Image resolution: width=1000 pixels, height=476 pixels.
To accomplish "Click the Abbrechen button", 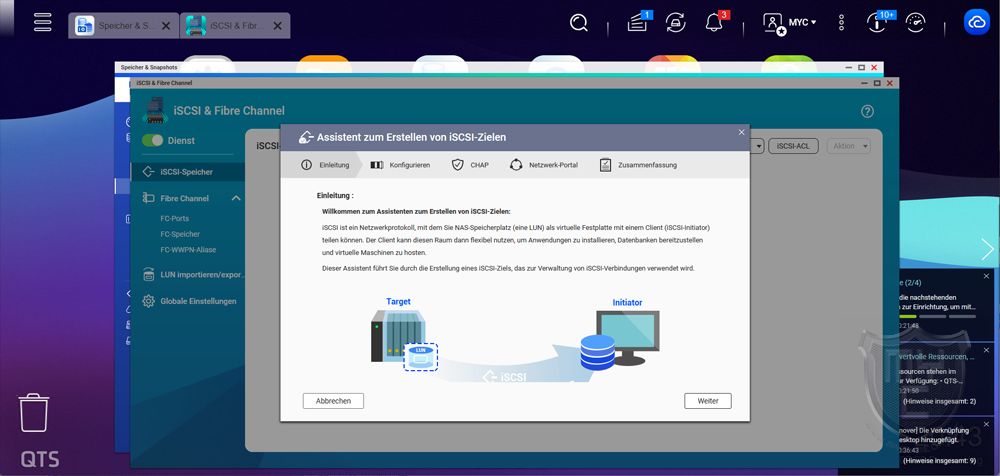I will pos(333,401).
